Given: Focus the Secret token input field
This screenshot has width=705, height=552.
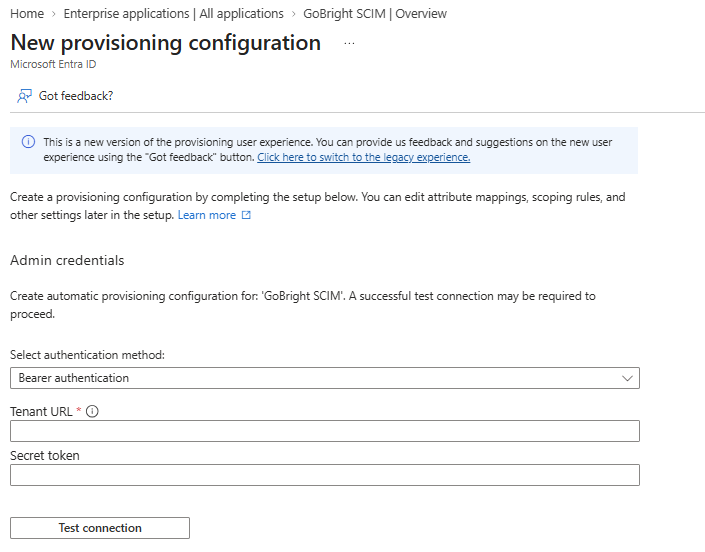Looking at the screenshot, I should [325, 475].
